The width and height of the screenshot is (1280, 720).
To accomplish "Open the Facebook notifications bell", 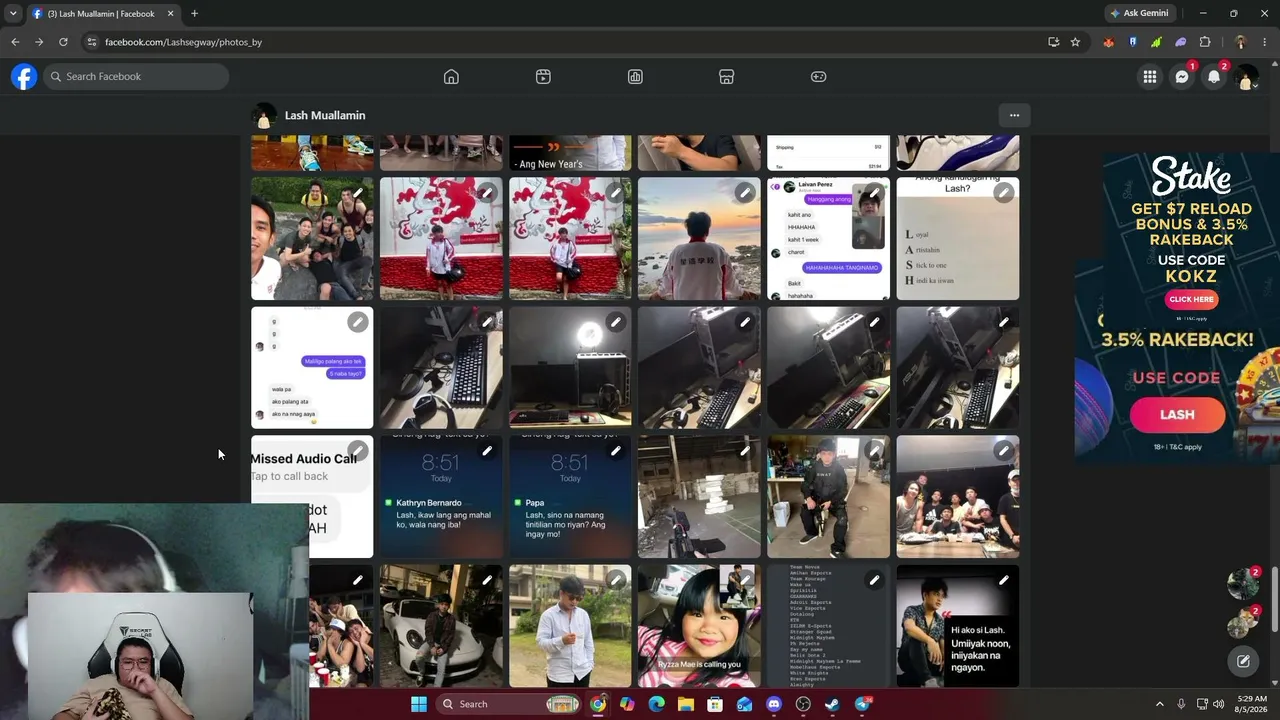I will pos(1214,77).
